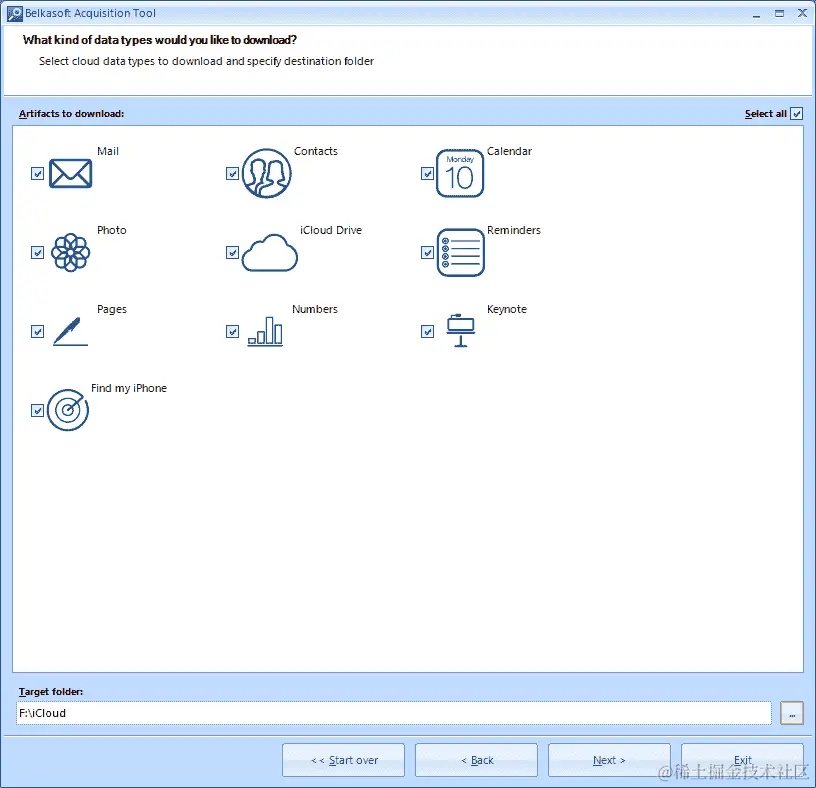This screenshot has height=788, width=816.
Task: Uncheck the Contacts checkbox
Action: [x=233, y=173]
